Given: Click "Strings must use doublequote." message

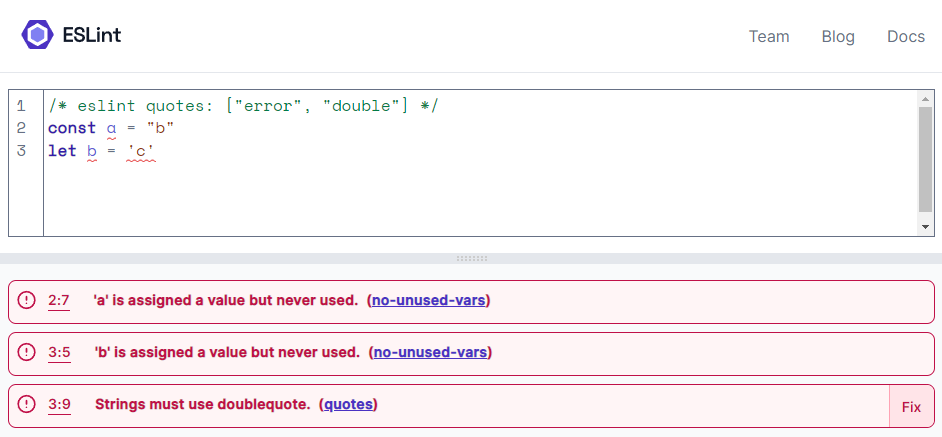Looking at the screenshot, I should pyautogui.click(x=202, y=405).
